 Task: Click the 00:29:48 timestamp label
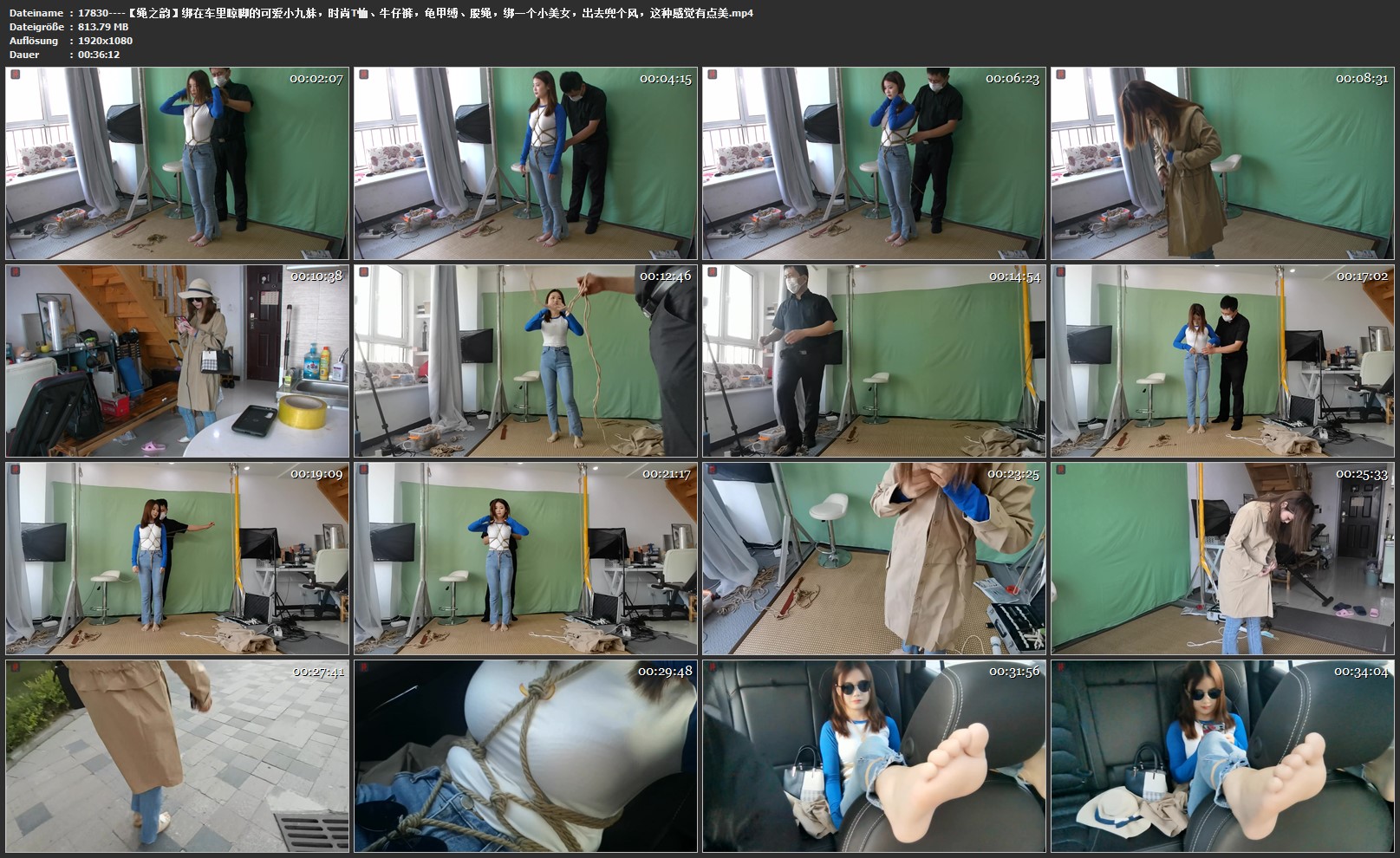(665, 672)
